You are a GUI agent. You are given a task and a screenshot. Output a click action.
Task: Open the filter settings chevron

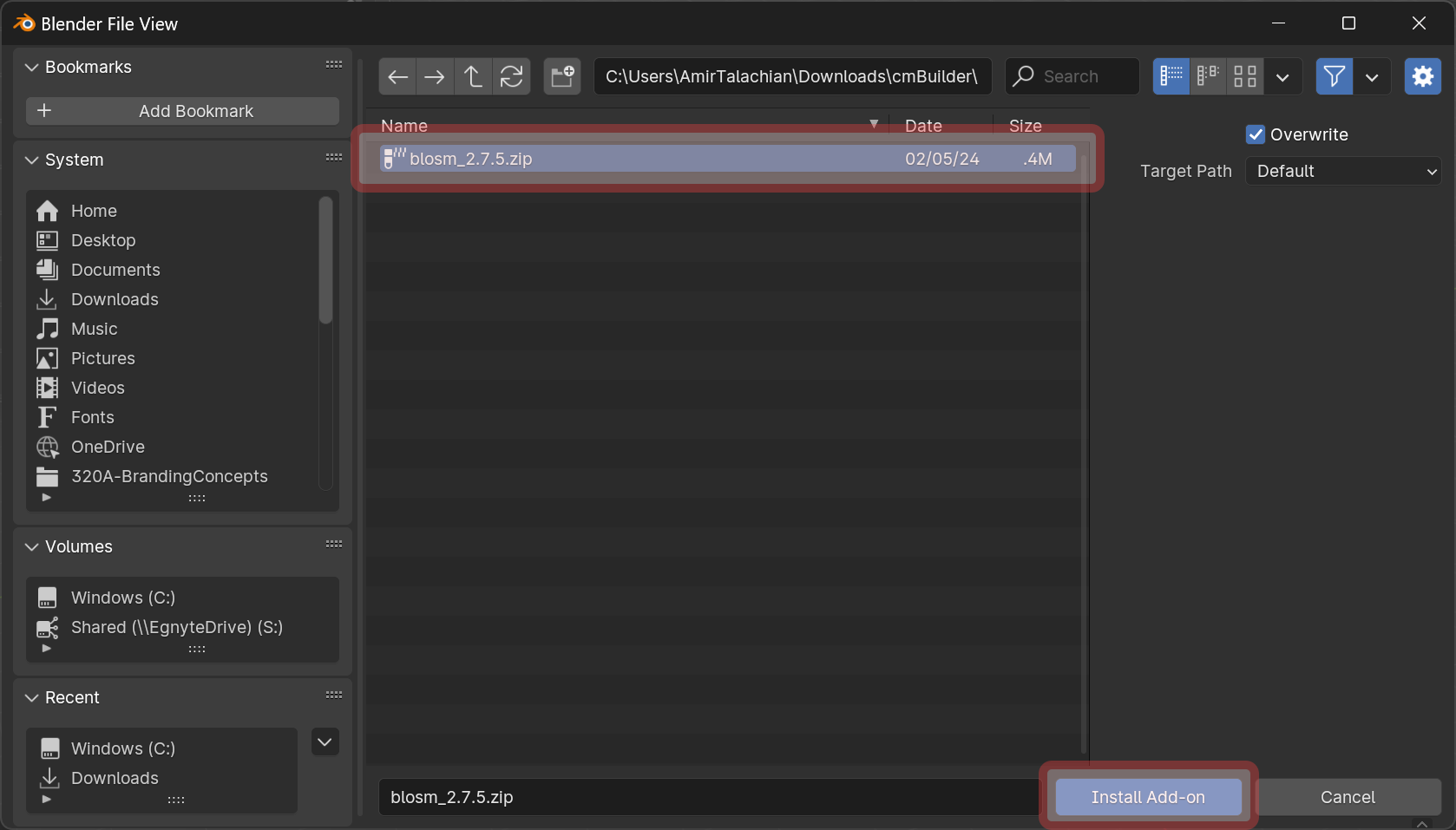(x=1372, y=76)
